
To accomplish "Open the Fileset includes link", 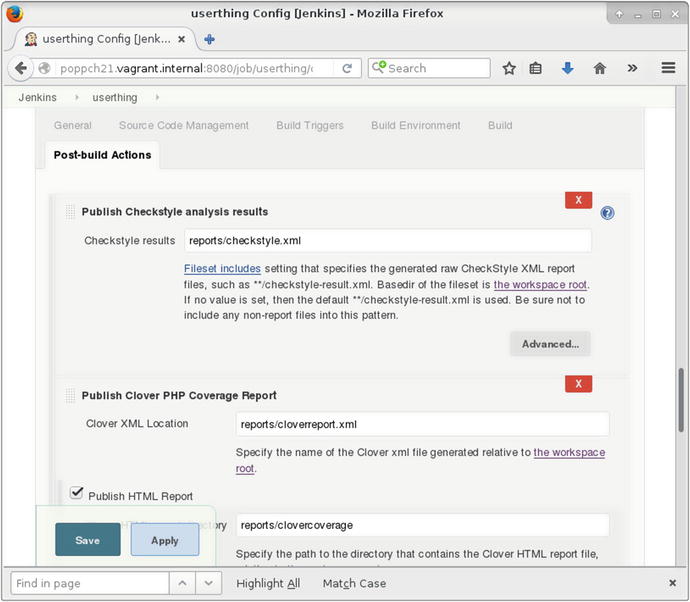I will click(x=222, y=268).
